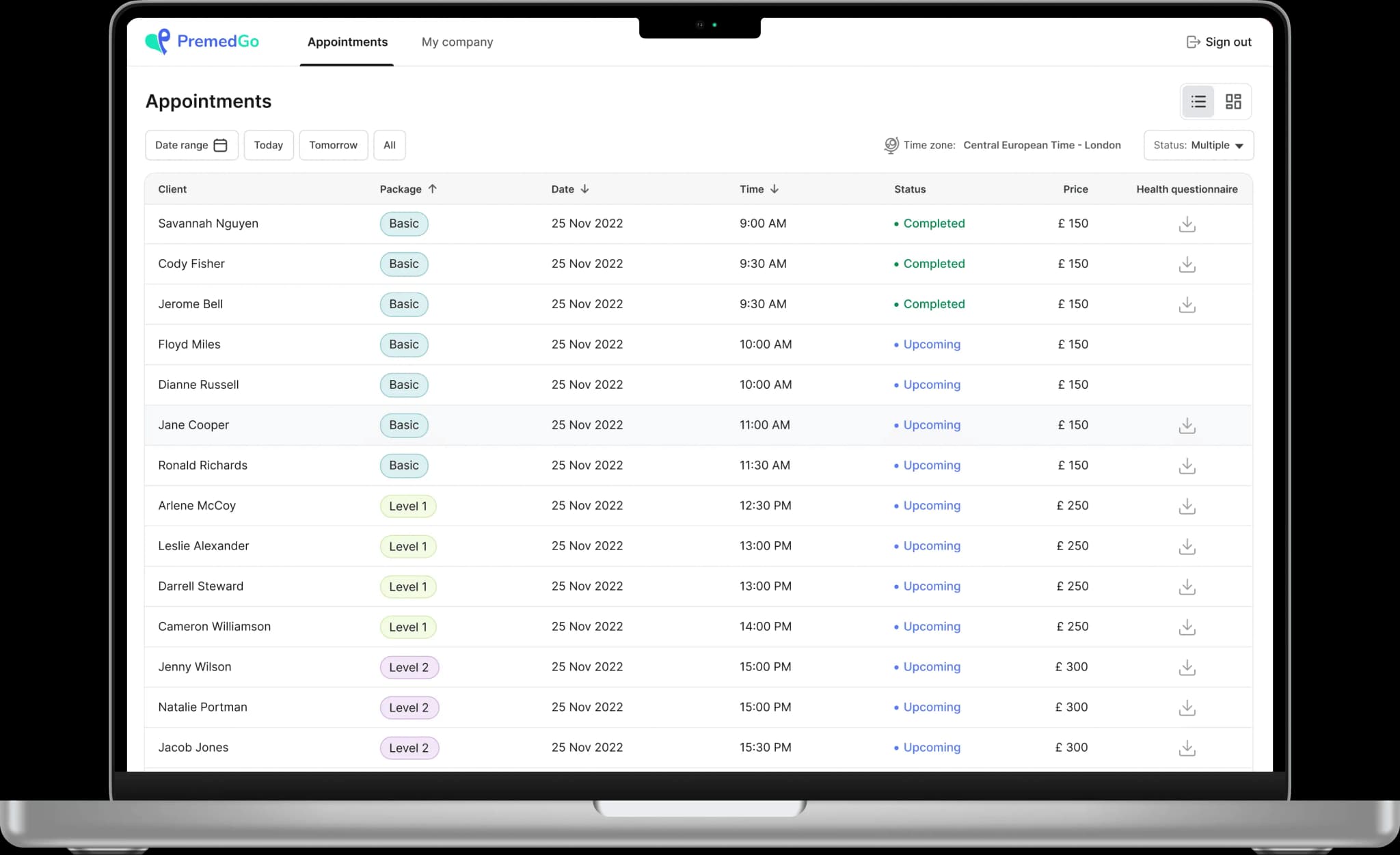Switch to list view layout

pyautogui.click(x=1197, y=101)
